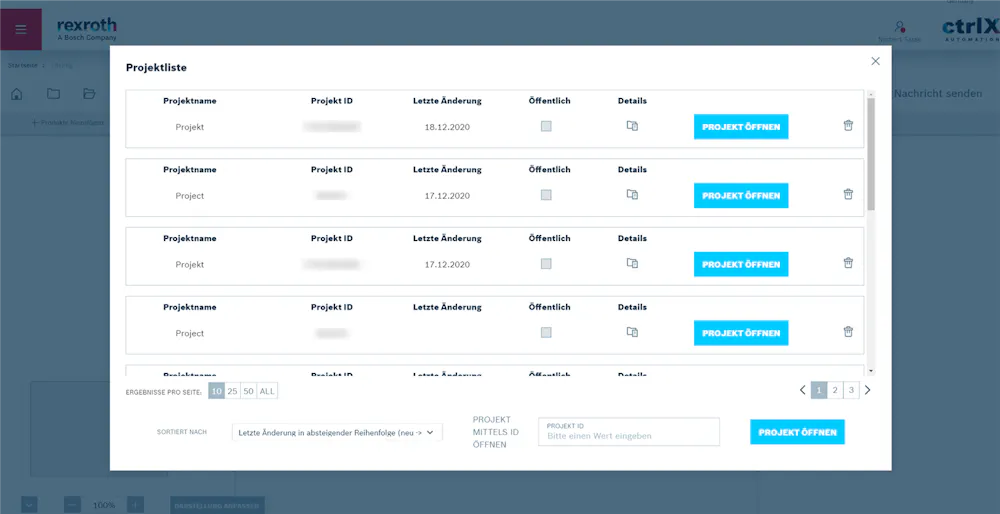Go to results page 2
Viewport: 1000px width, 514px height.
[835, 390]
